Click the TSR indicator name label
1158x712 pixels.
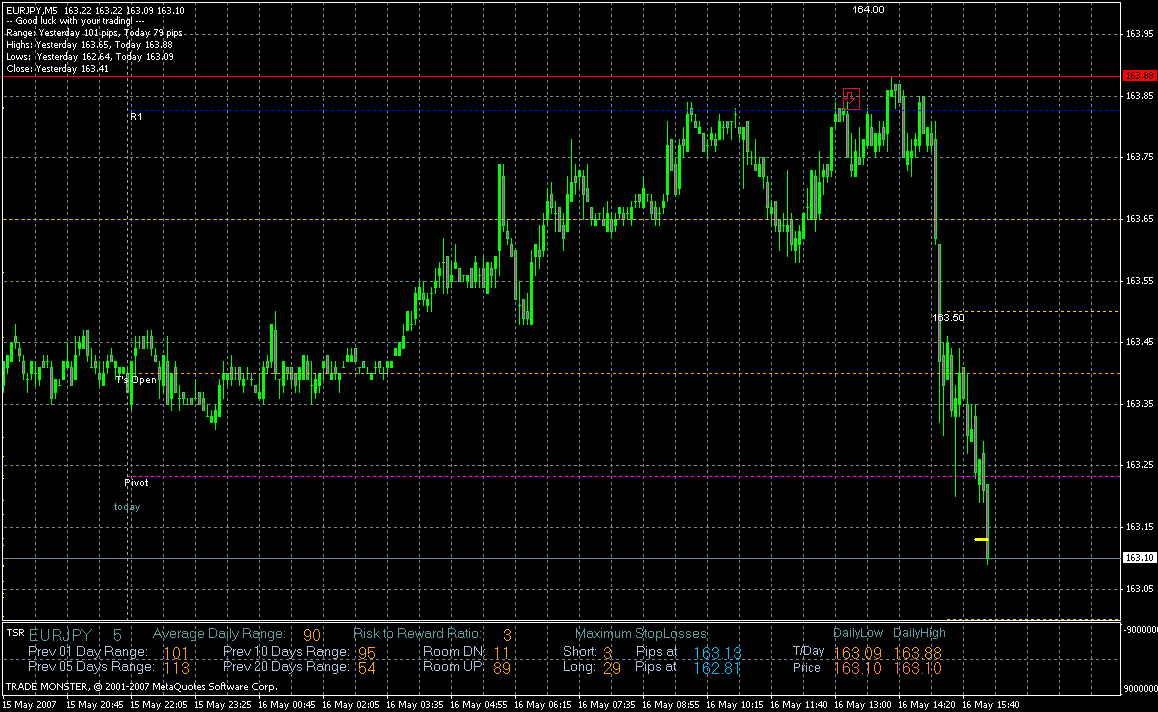pos(15,632)
